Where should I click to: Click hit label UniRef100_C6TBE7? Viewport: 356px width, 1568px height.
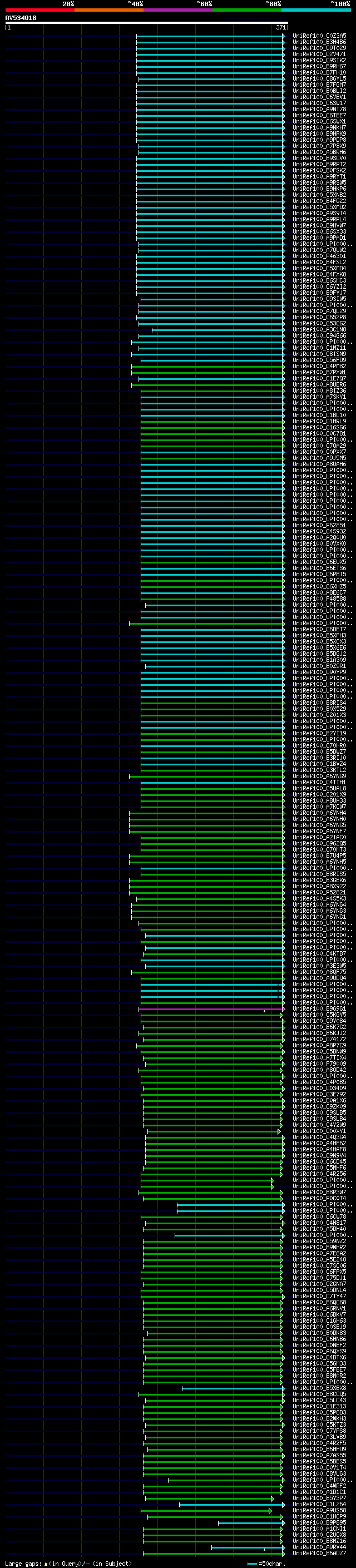click(319, 115)
